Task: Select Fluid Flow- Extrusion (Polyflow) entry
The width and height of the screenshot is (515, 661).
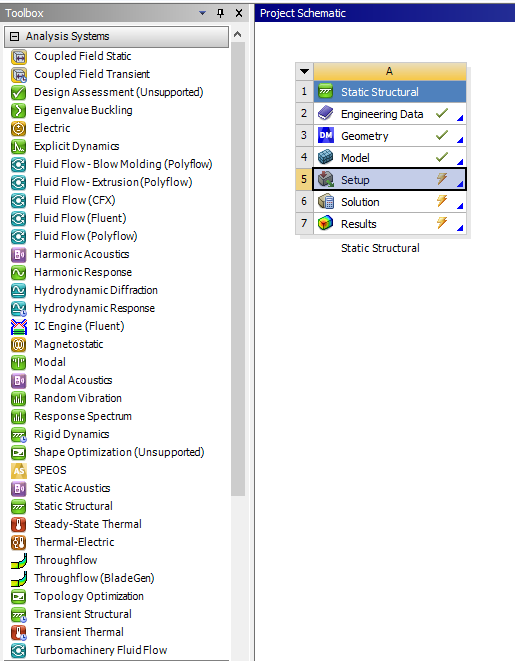Action: coord(113,182)
